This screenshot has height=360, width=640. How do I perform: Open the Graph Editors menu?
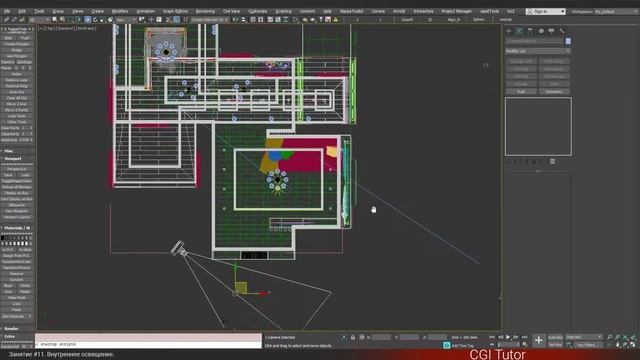coord(175,11)
